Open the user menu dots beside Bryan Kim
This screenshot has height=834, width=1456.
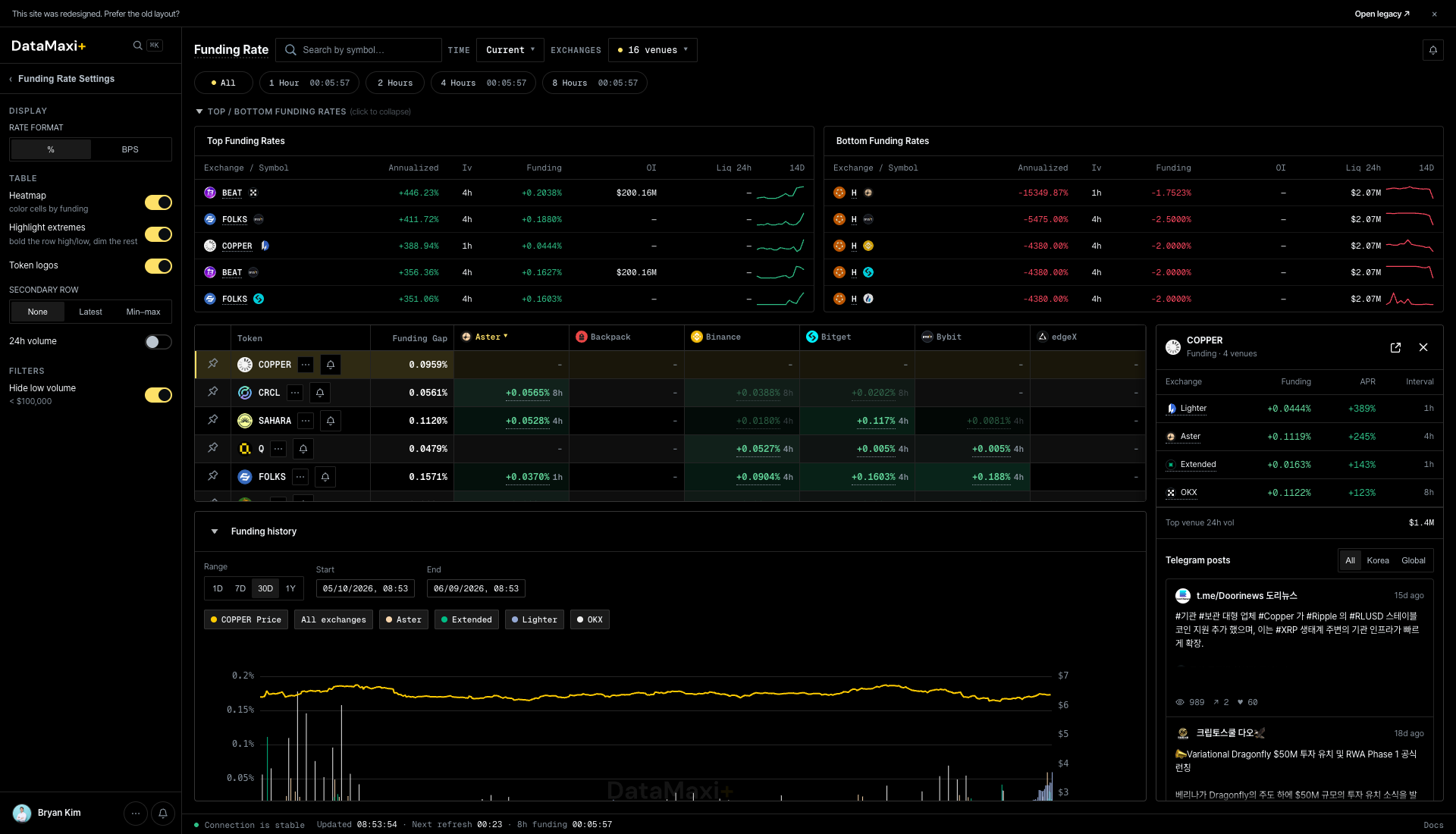pyautogui.click(x=136, y=814)
